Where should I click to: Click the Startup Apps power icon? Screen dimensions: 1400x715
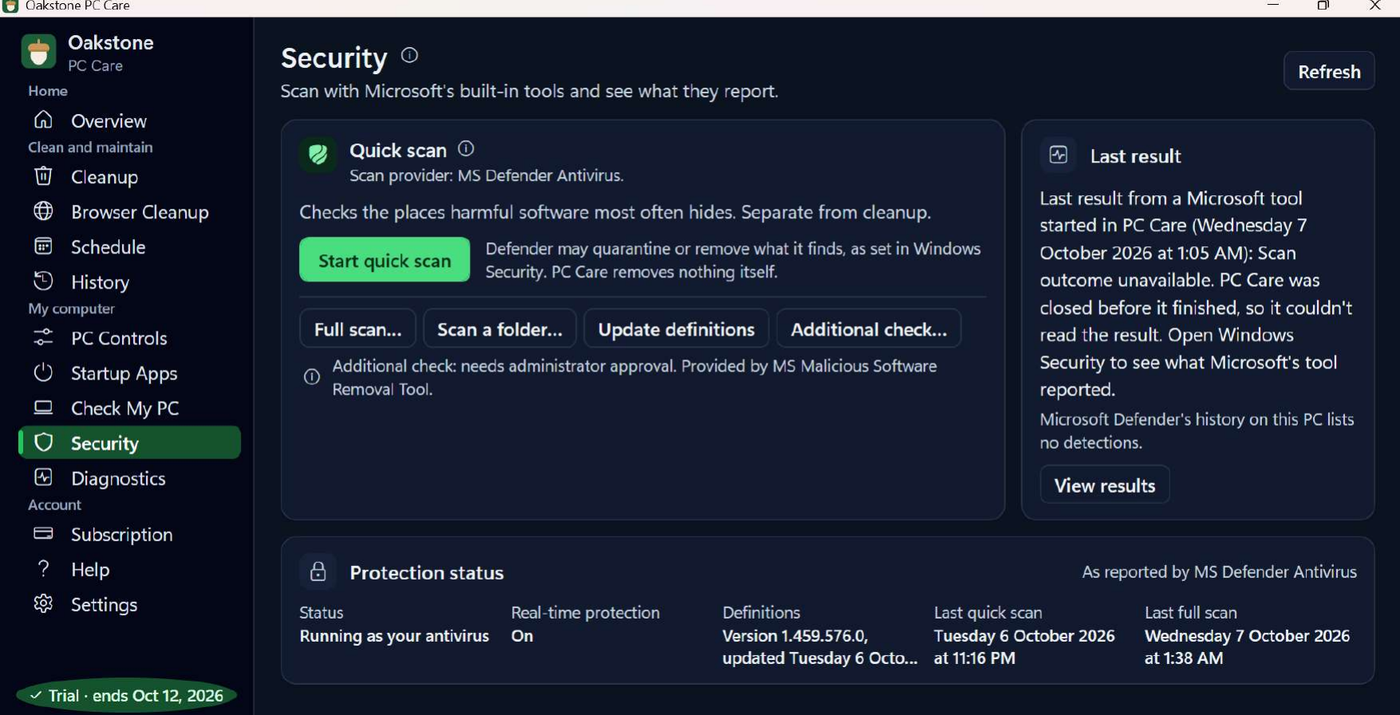pyautogui.click(x=43, y=372)
